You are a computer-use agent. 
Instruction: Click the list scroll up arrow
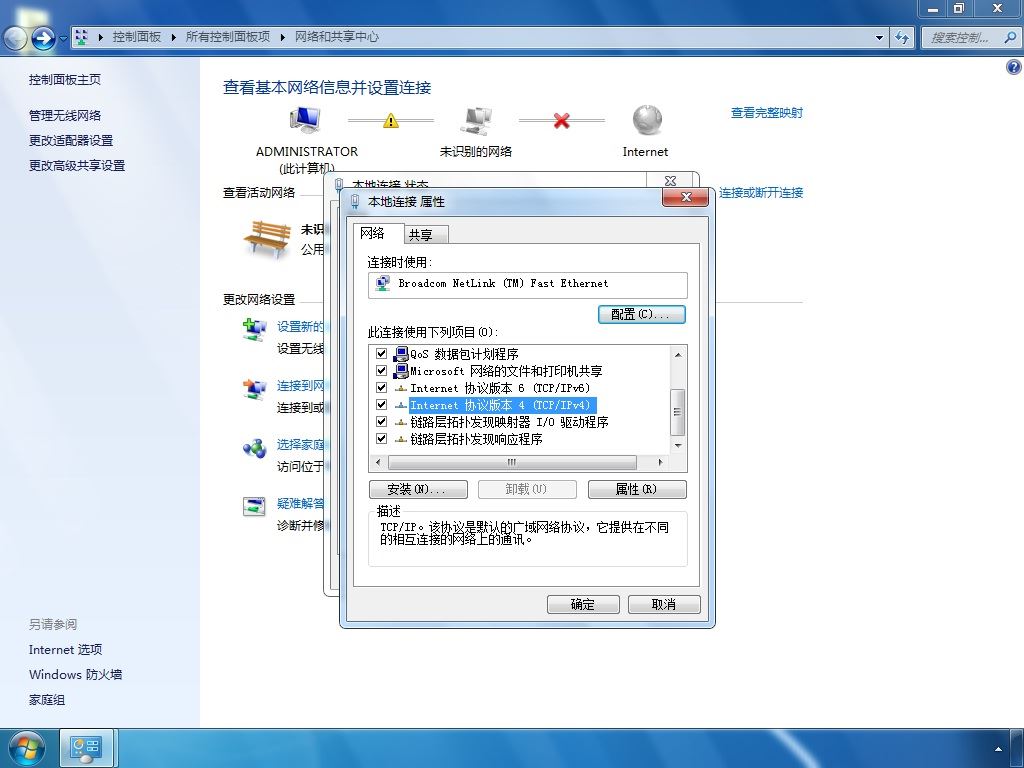coord(678,355)
